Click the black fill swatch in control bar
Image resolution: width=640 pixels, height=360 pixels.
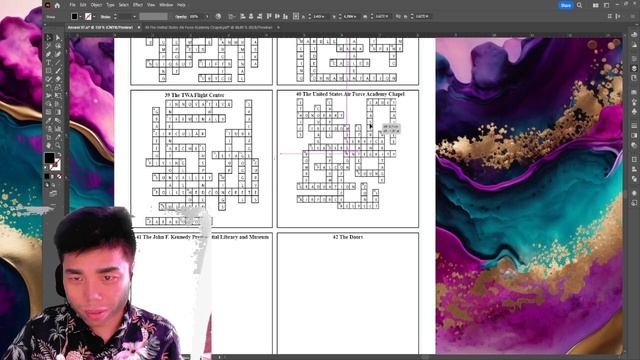coord(74,16)
